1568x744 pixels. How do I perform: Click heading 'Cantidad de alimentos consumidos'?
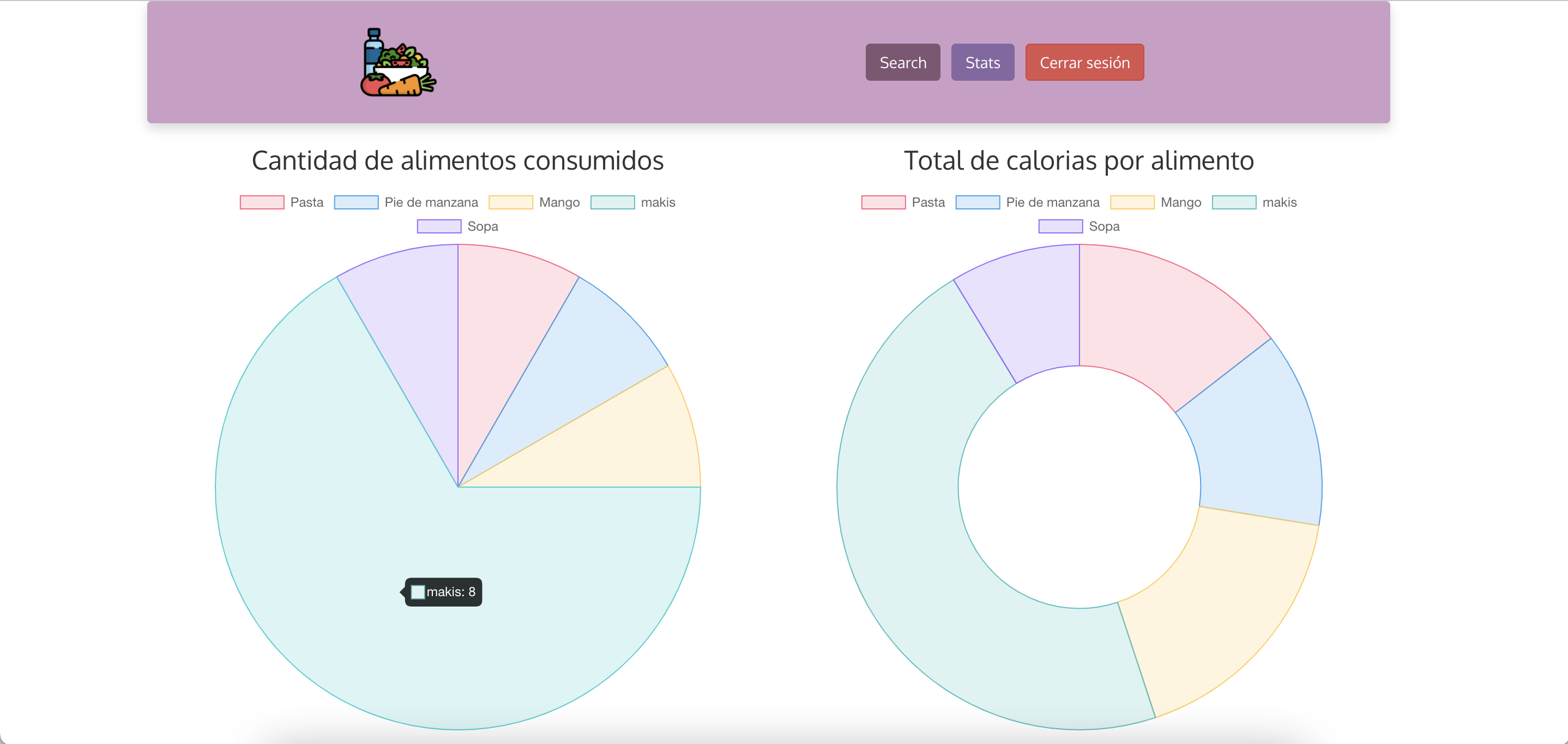coord(458,161)
